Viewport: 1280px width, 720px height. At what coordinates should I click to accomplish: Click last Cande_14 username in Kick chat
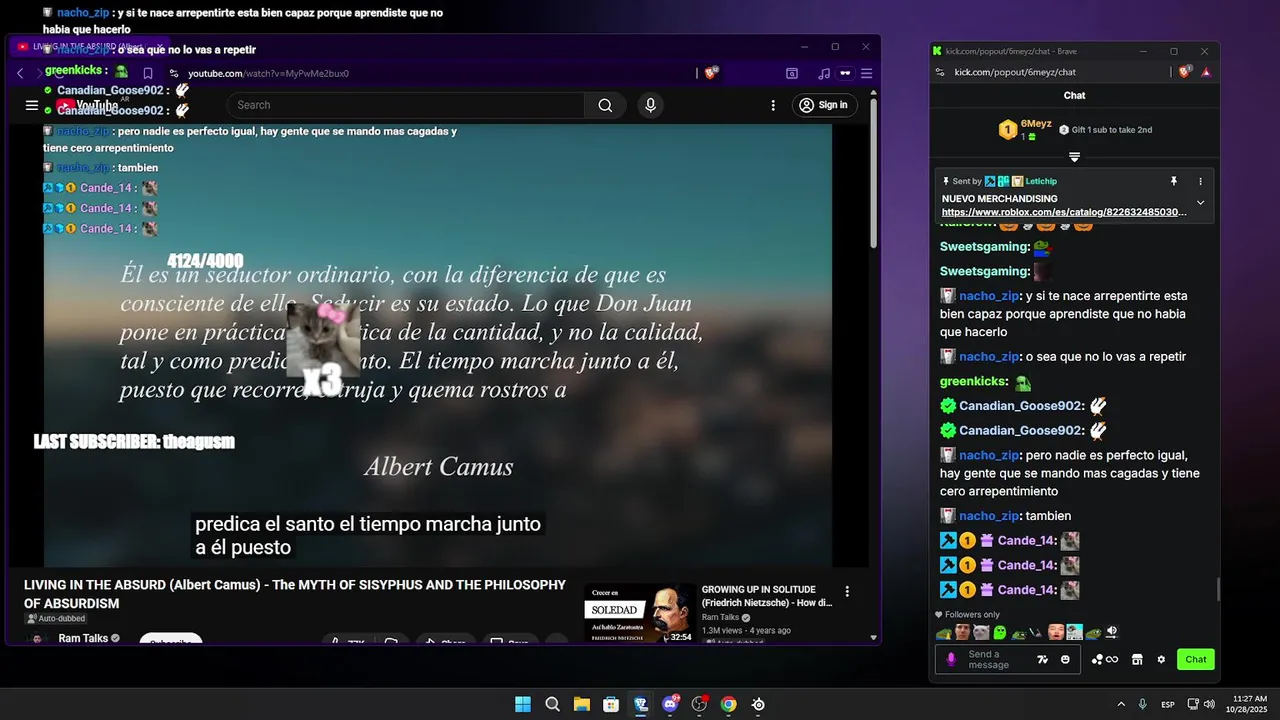(x=1025, y=590)
